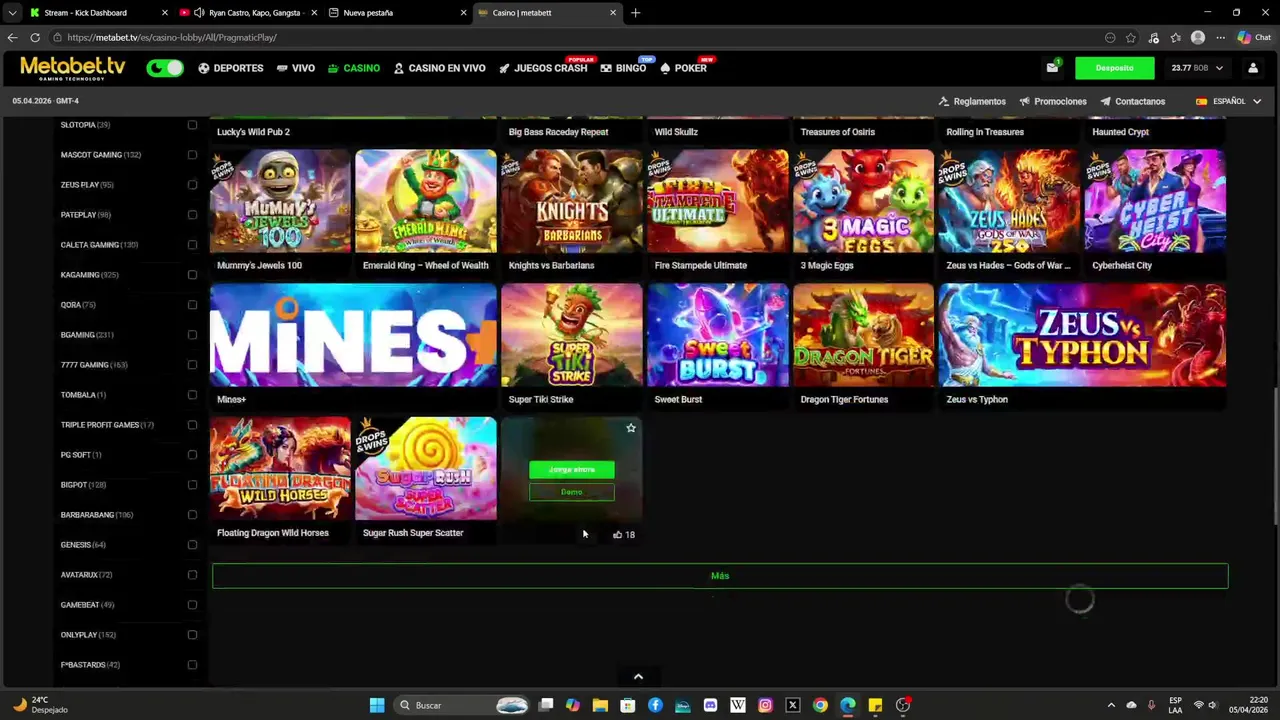Load more games with Más button

click(720, 576)
